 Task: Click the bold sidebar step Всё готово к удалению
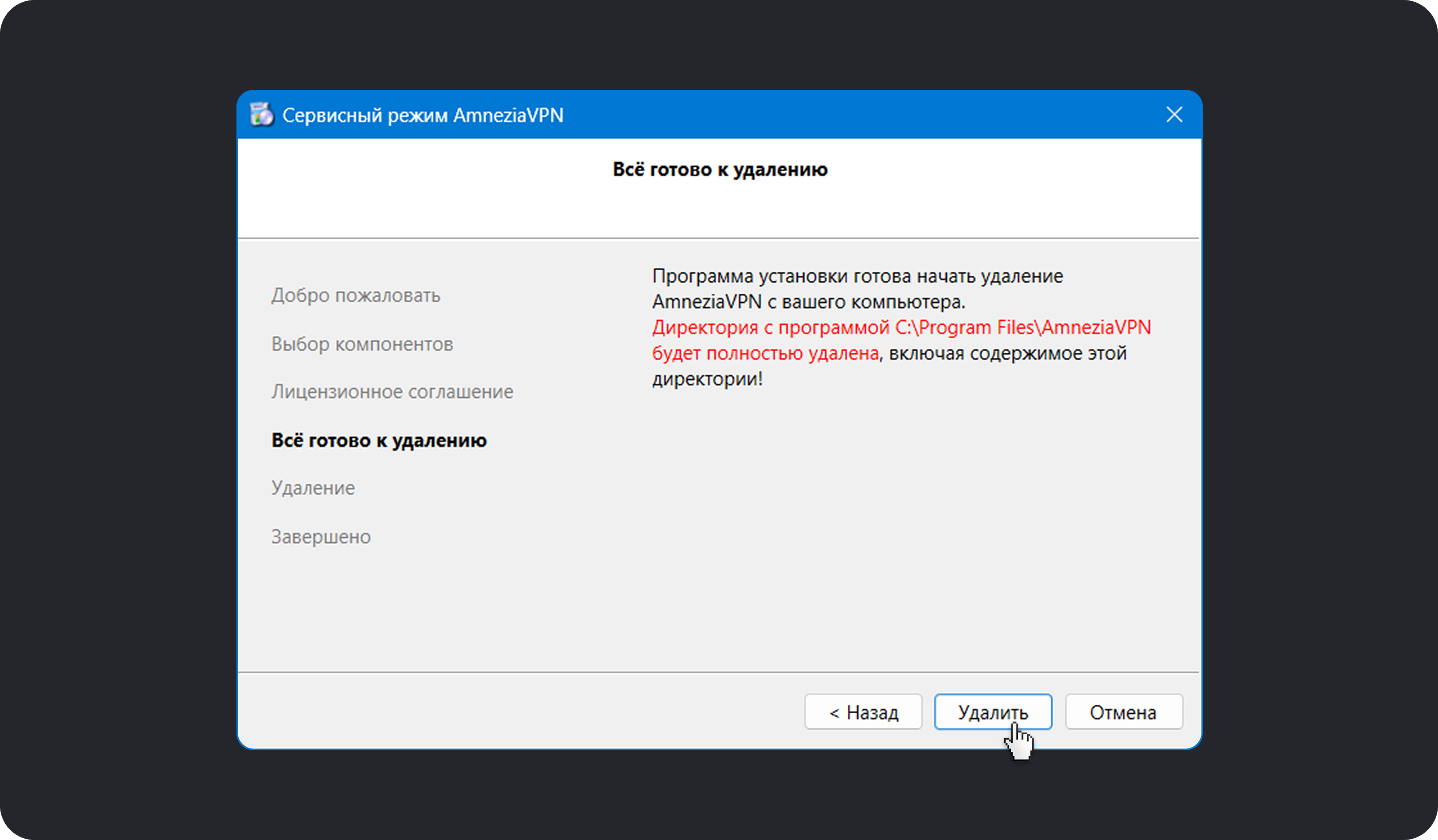coord(379,440)
